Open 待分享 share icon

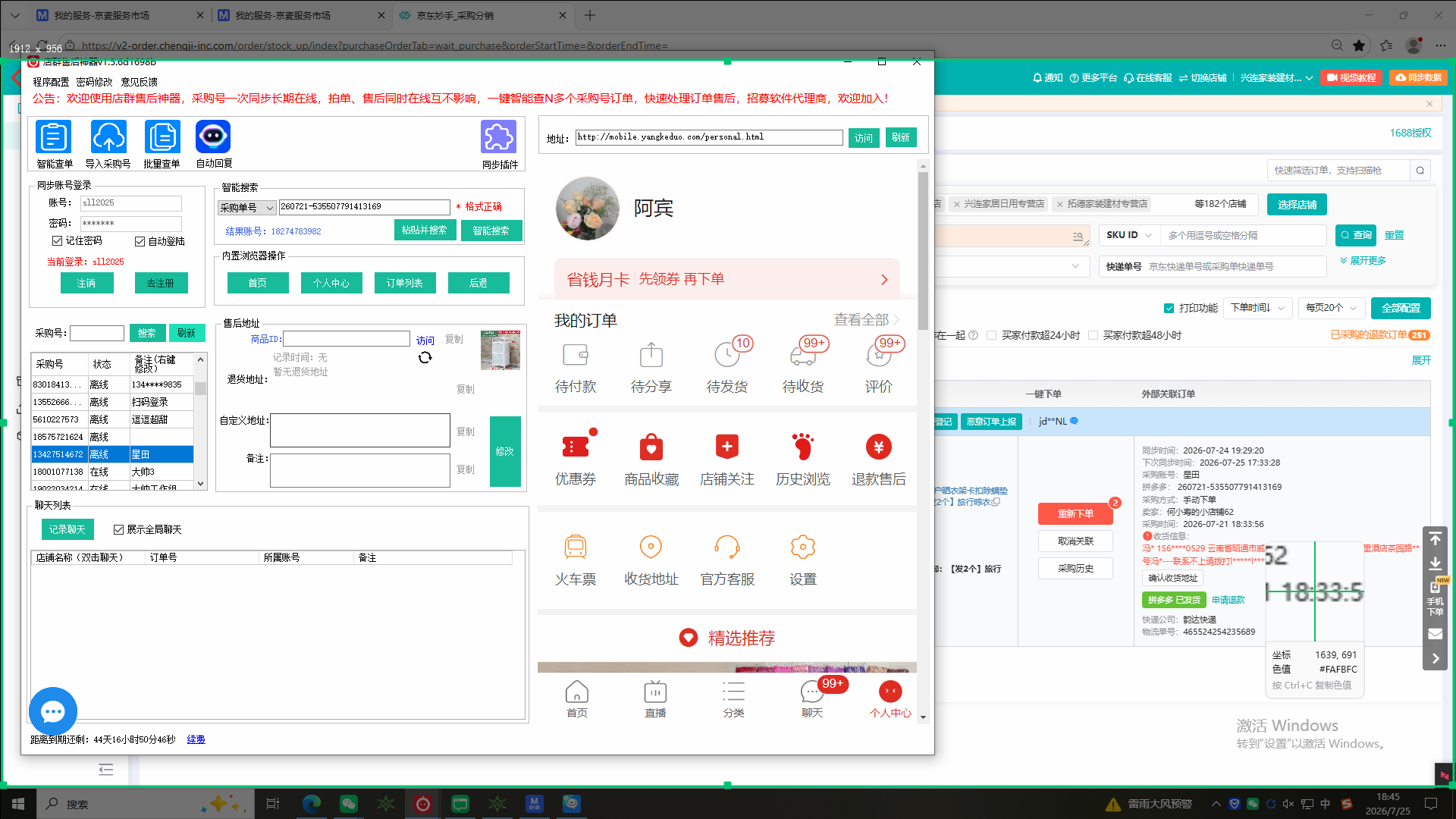(651, 354)
